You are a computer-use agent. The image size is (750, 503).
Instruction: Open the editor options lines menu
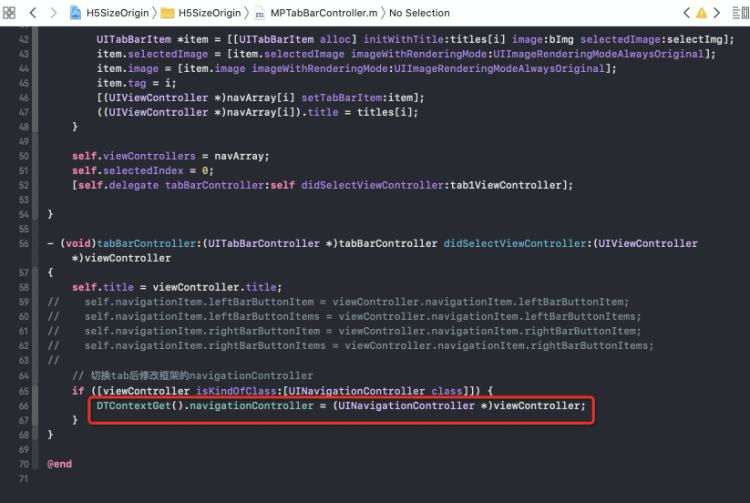coord(736,12)
